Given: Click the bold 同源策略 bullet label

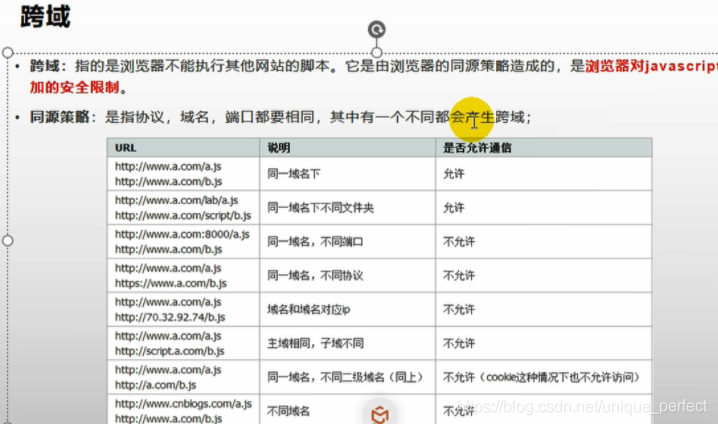Looking at the screenshot, I should pyautogui.click(x=60, y=117).
